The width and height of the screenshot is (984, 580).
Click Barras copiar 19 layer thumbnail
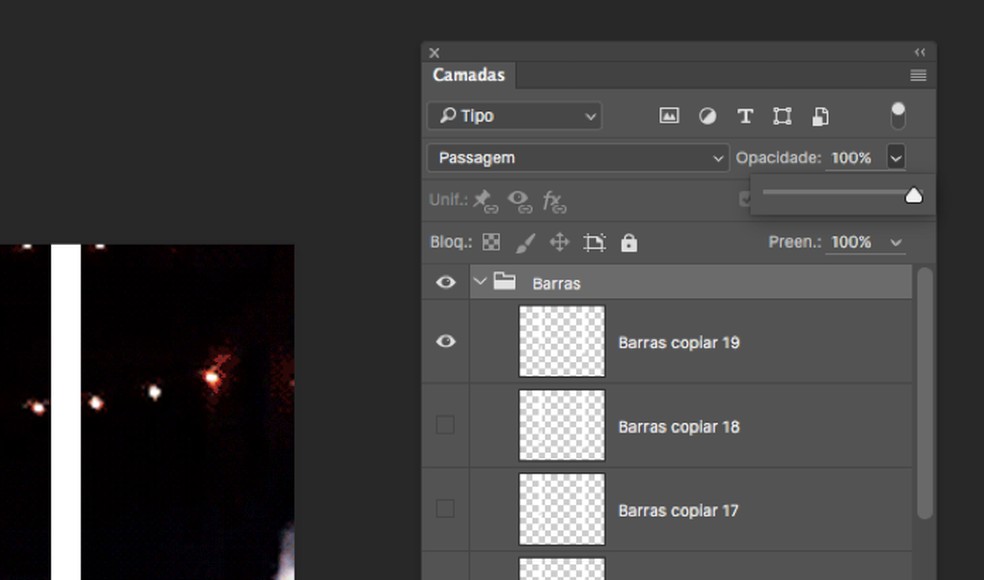point(562,341)
